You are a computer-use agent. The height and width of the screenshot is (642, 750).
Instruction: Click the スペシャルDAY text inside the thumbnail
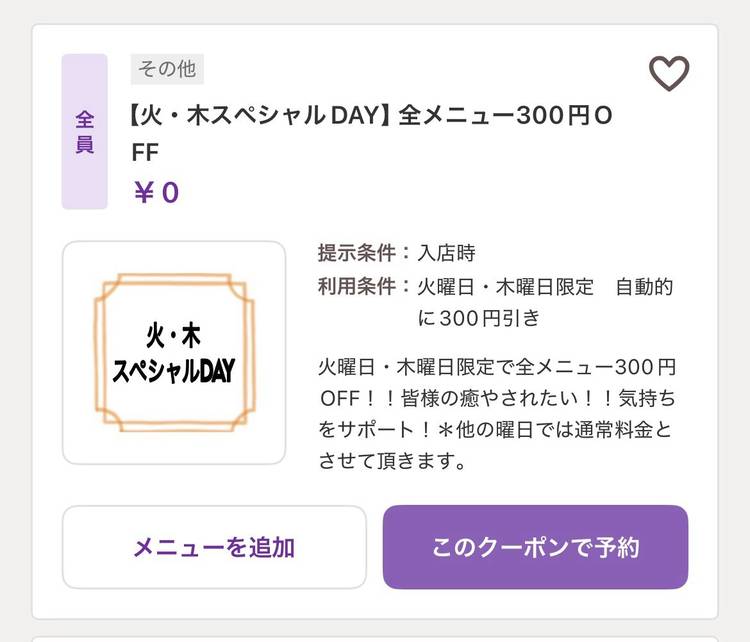(x=174, y=372)
